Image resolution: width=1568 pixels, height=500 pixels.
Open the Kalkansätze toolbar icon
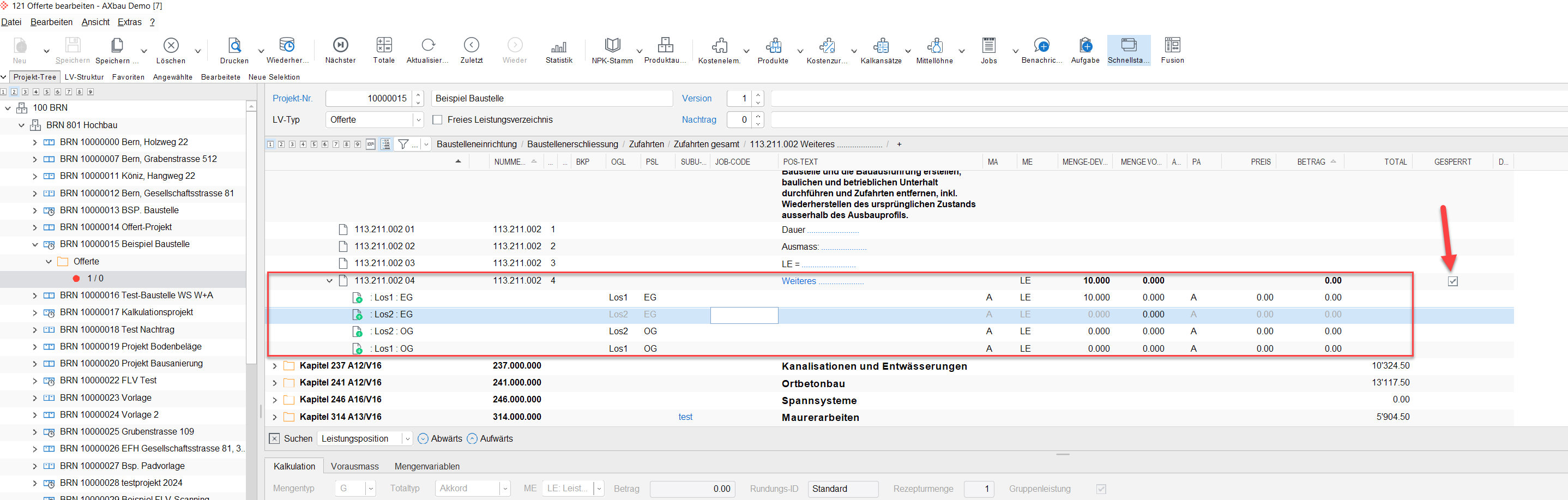click(x=881, y=46)
